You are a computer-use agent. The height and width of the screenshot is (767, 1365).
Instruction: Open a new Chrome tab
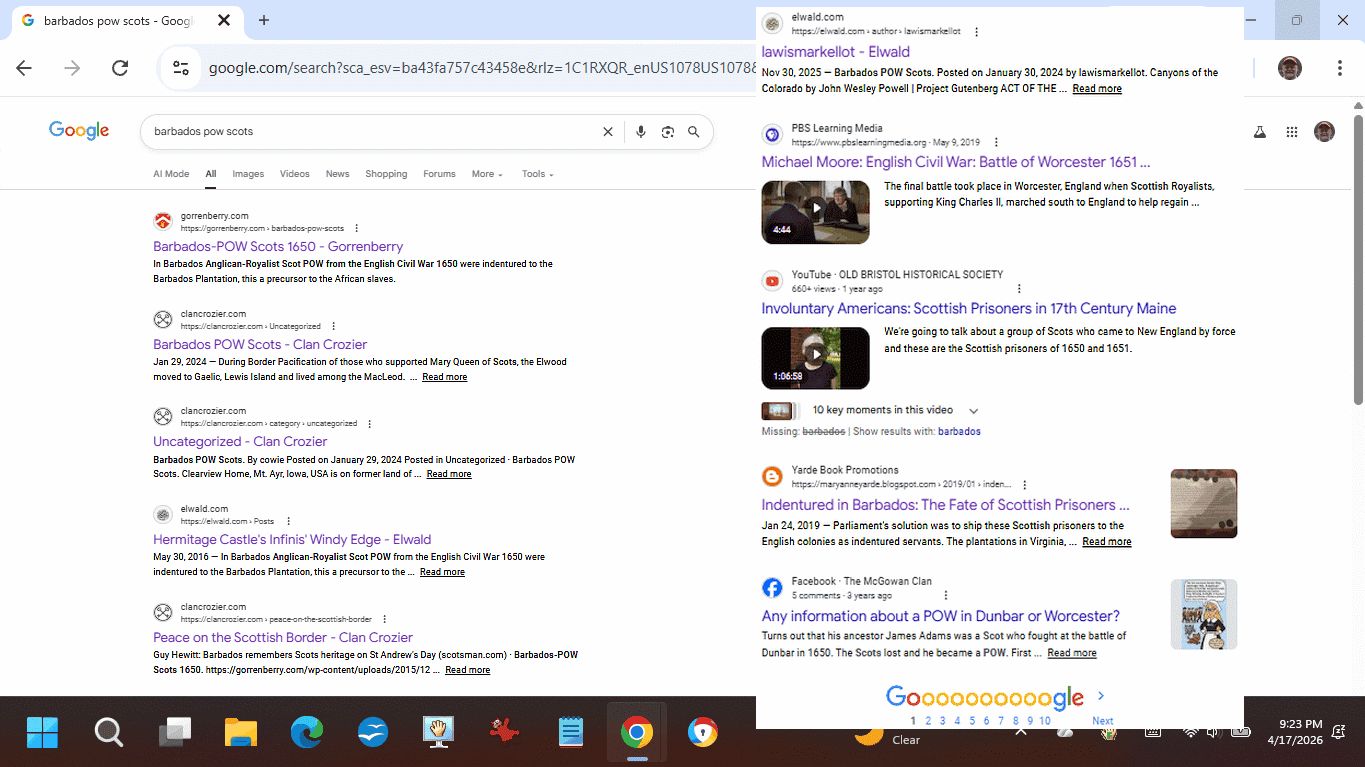tap(264, 20)
